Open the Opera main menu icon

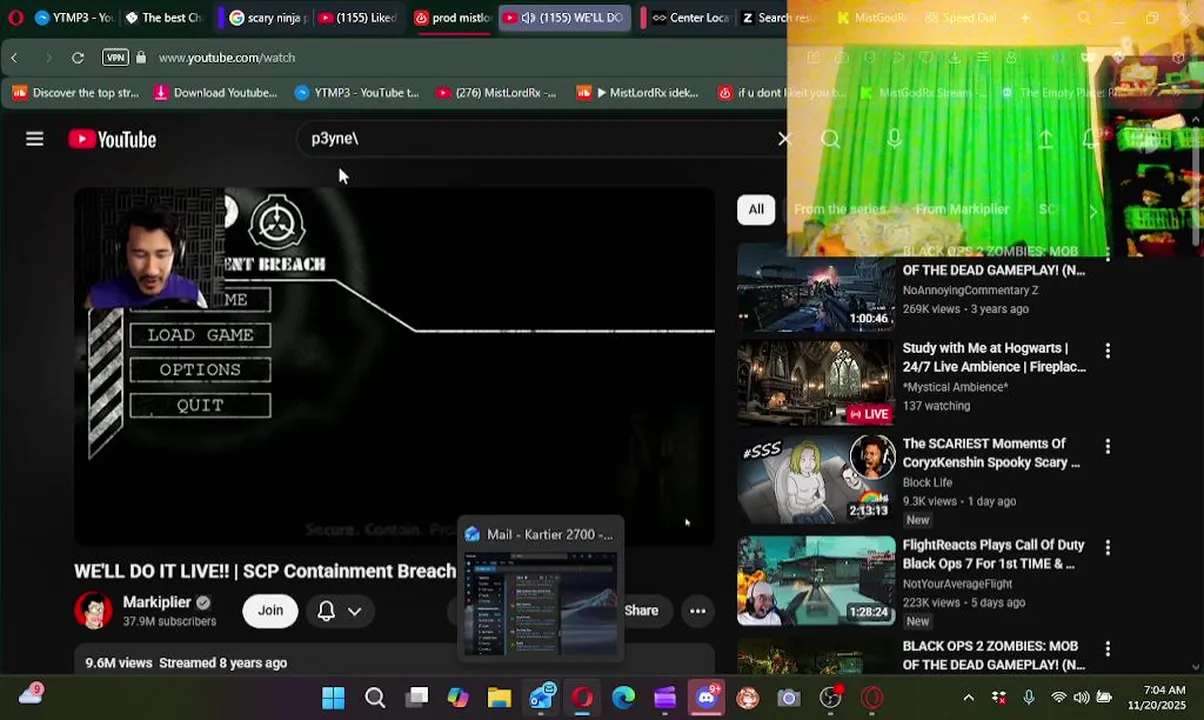(x=15, y=18)
